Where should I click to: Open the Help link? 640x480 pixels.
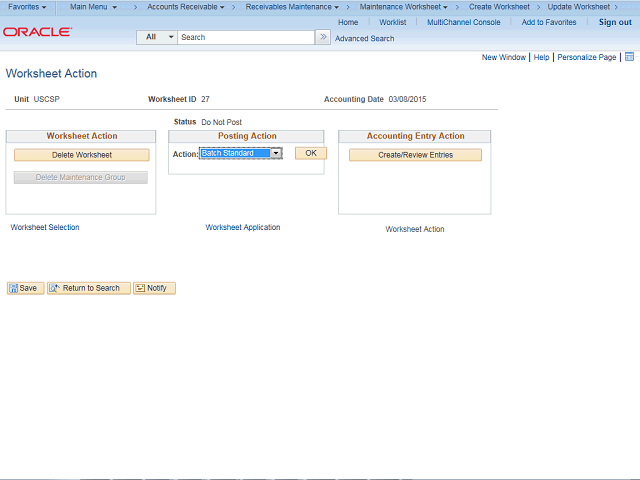pos(541,57)
